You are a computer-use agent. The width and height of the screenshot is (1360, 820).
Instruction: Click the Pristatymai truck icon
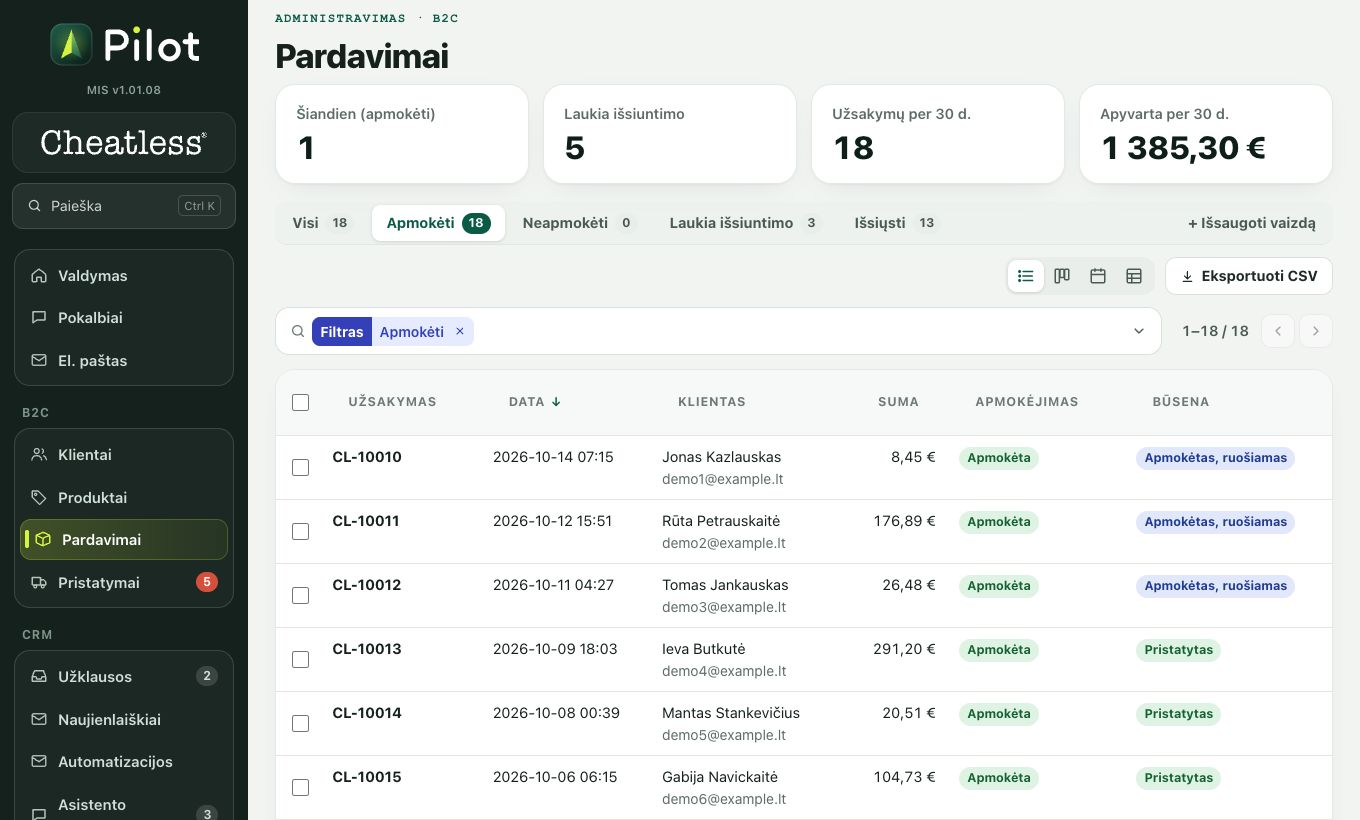(39, 582)
